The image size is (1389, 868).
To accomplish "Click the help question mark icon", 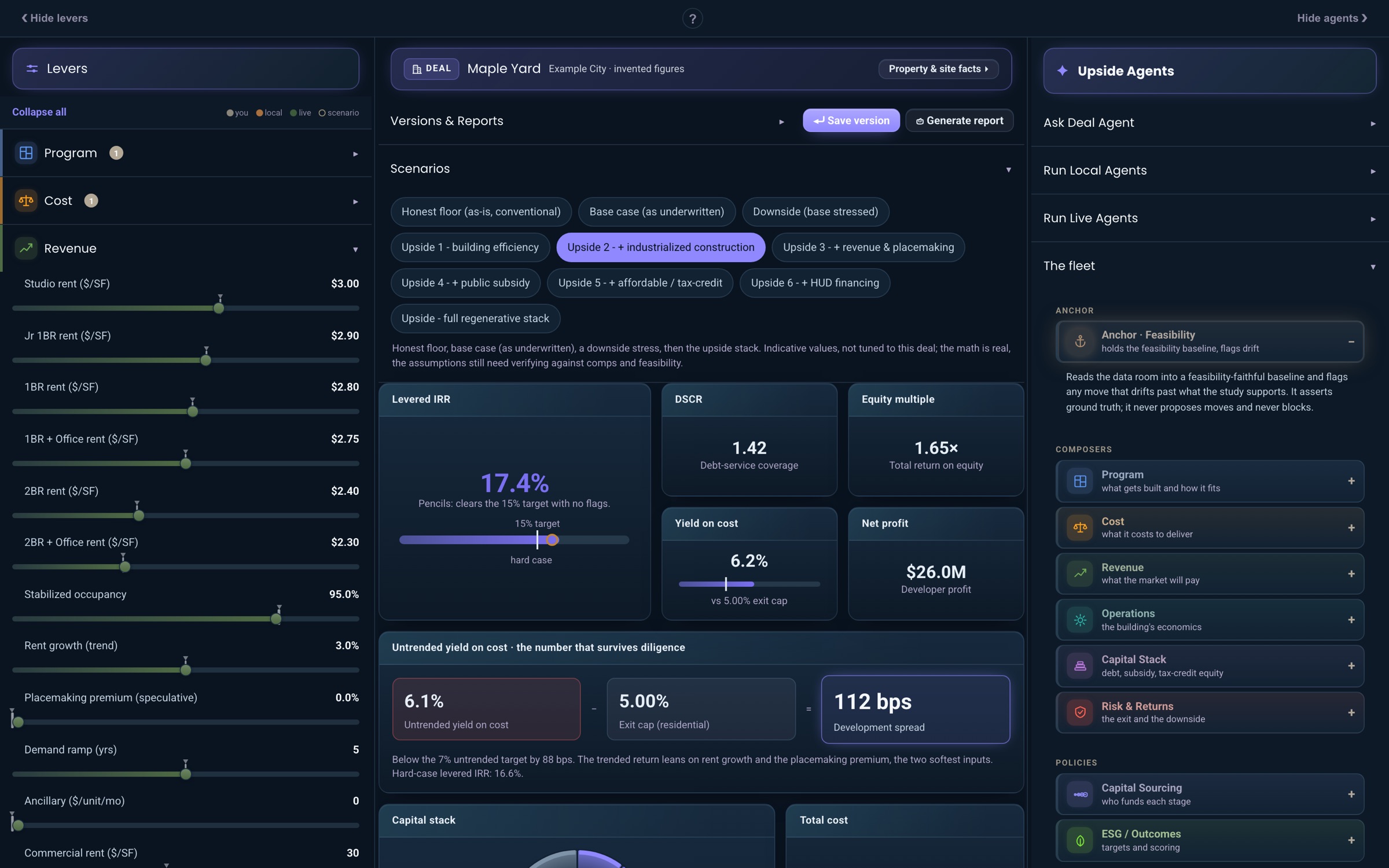I will pyautogui.click(x=692, y=19).
